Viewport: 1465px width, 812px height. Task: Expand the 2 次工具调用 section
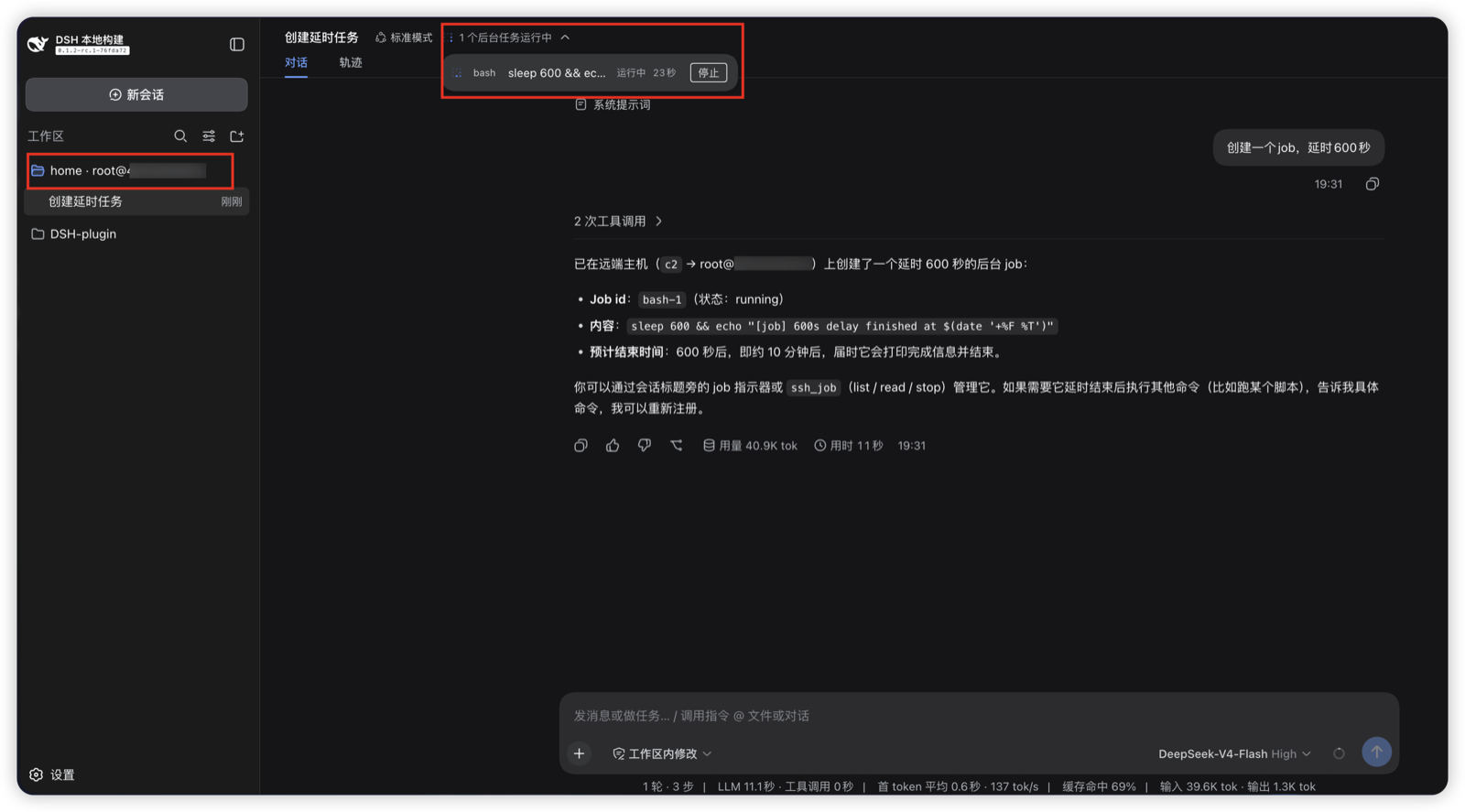[618, 221]
